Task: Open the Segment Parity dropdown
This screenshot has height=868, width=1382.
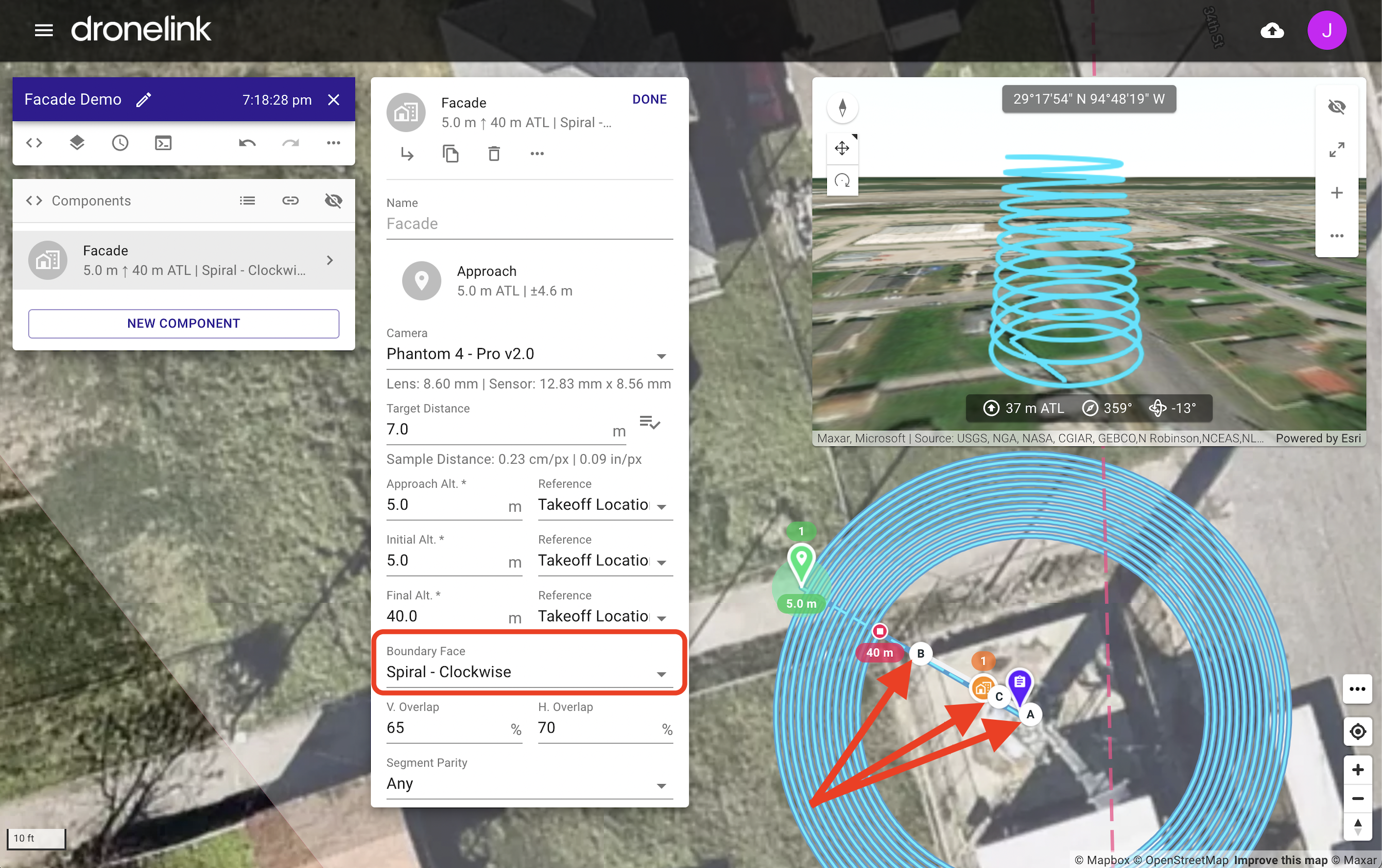Action: [x=529, y=784]
